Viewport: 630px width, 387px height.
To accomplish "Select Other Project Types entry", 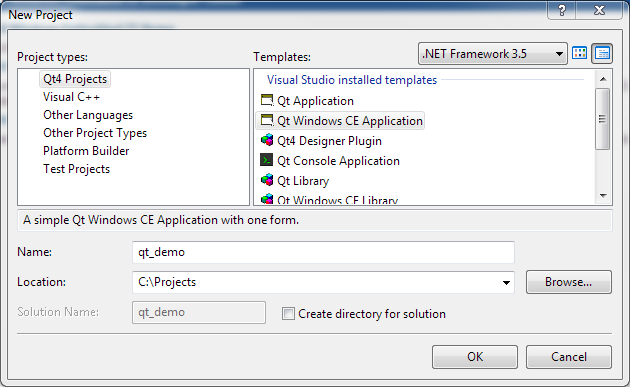I will pyautogui.click(x=95, y=133).
